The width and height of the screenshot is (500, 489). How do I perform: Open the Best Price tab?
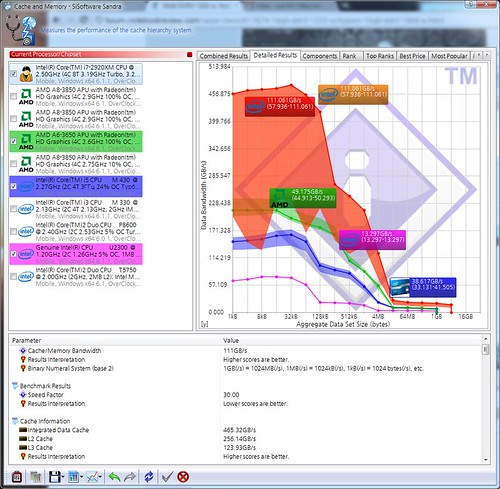(412, 56)
